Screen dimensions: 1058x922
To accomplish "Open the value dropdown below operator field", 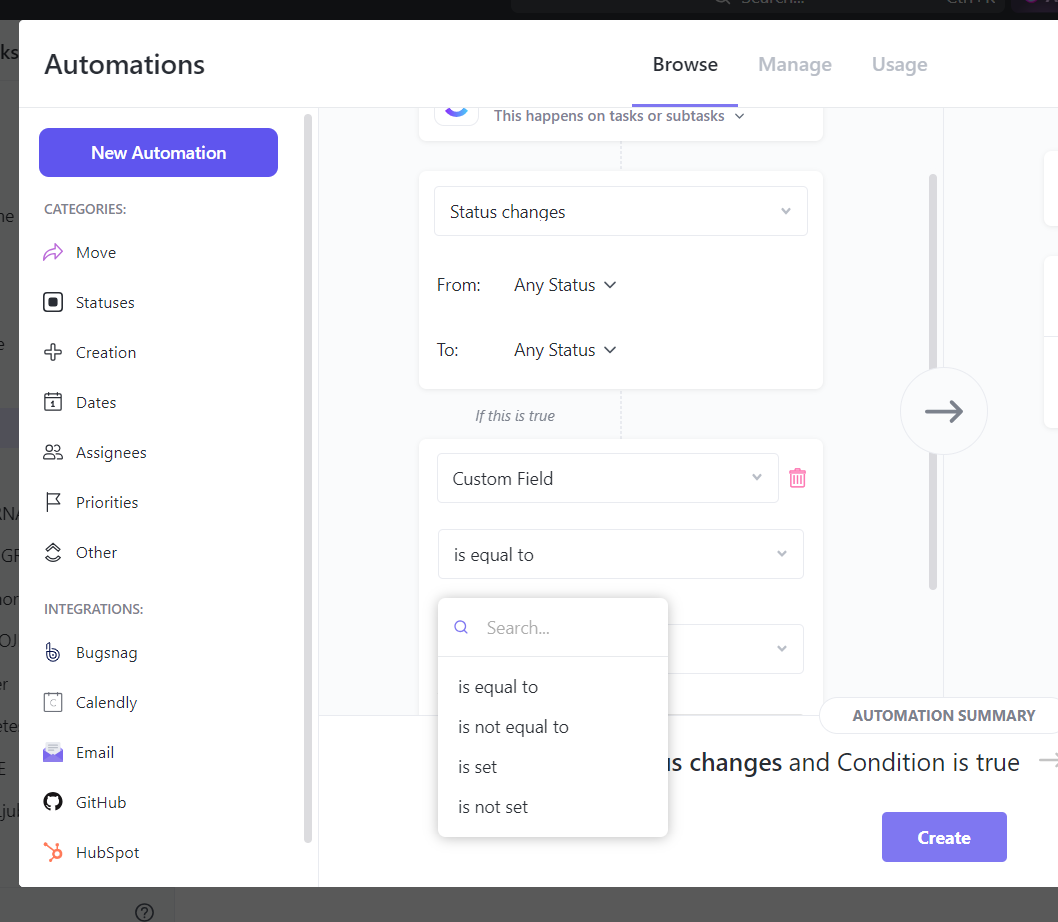I will (x=736, y=649).
